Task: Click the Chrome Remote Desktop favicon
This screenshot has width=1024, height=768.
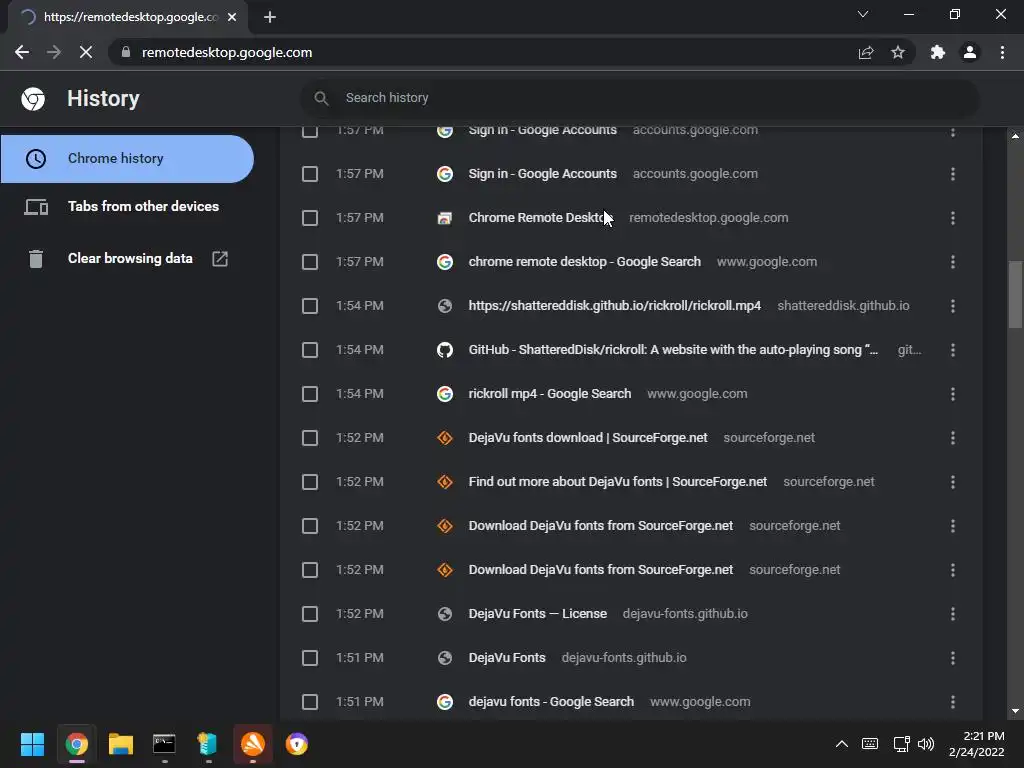Action: coord(445,217)
